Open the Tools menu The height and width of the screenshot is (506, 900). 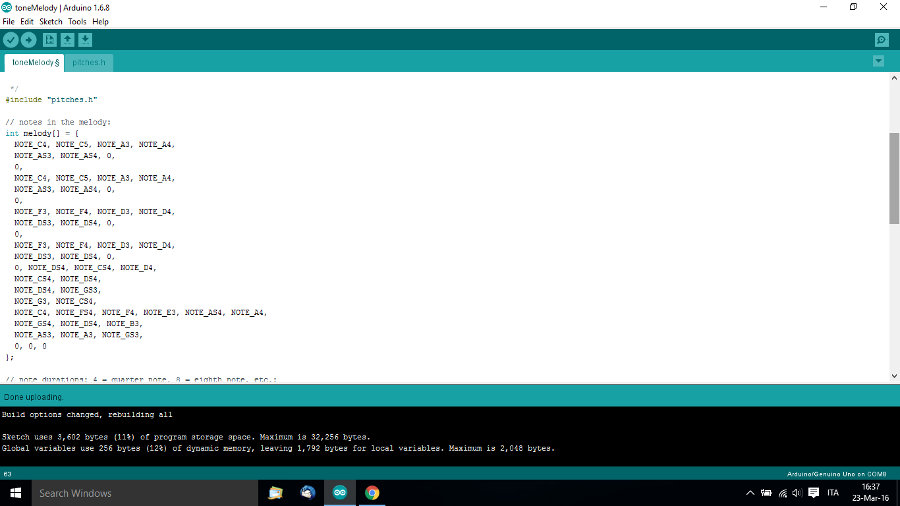(77, 21)
